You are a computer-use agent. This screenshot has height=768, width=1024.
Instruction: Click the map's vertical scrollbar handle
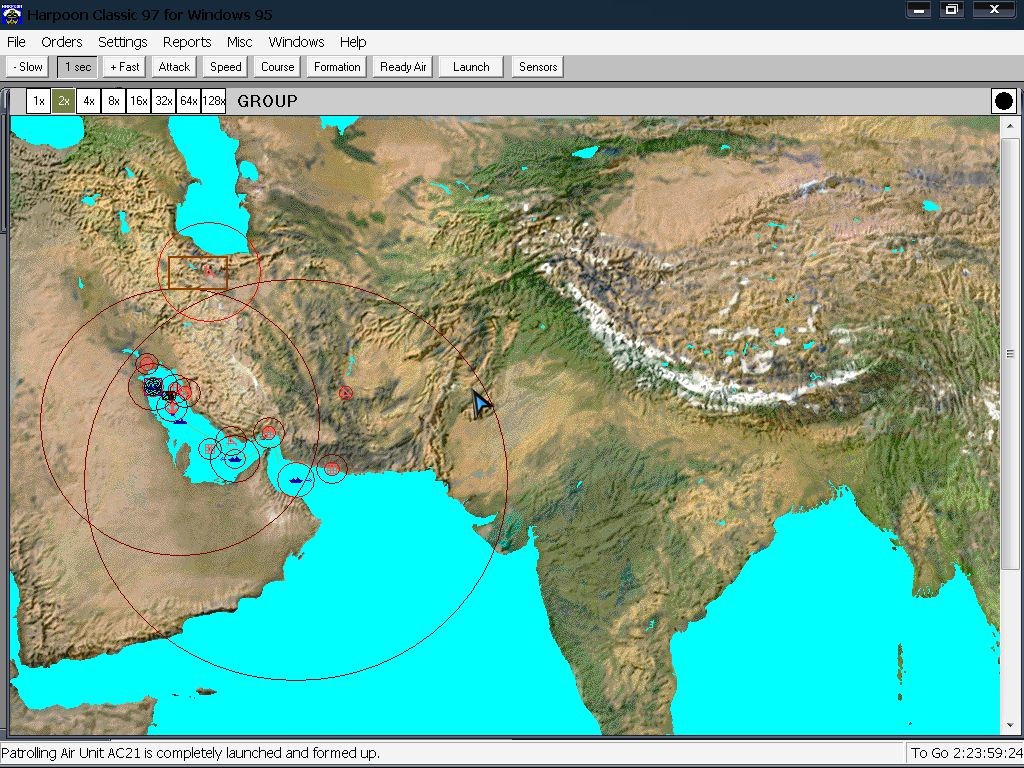pyautogui.click(x=1010, y=354)
